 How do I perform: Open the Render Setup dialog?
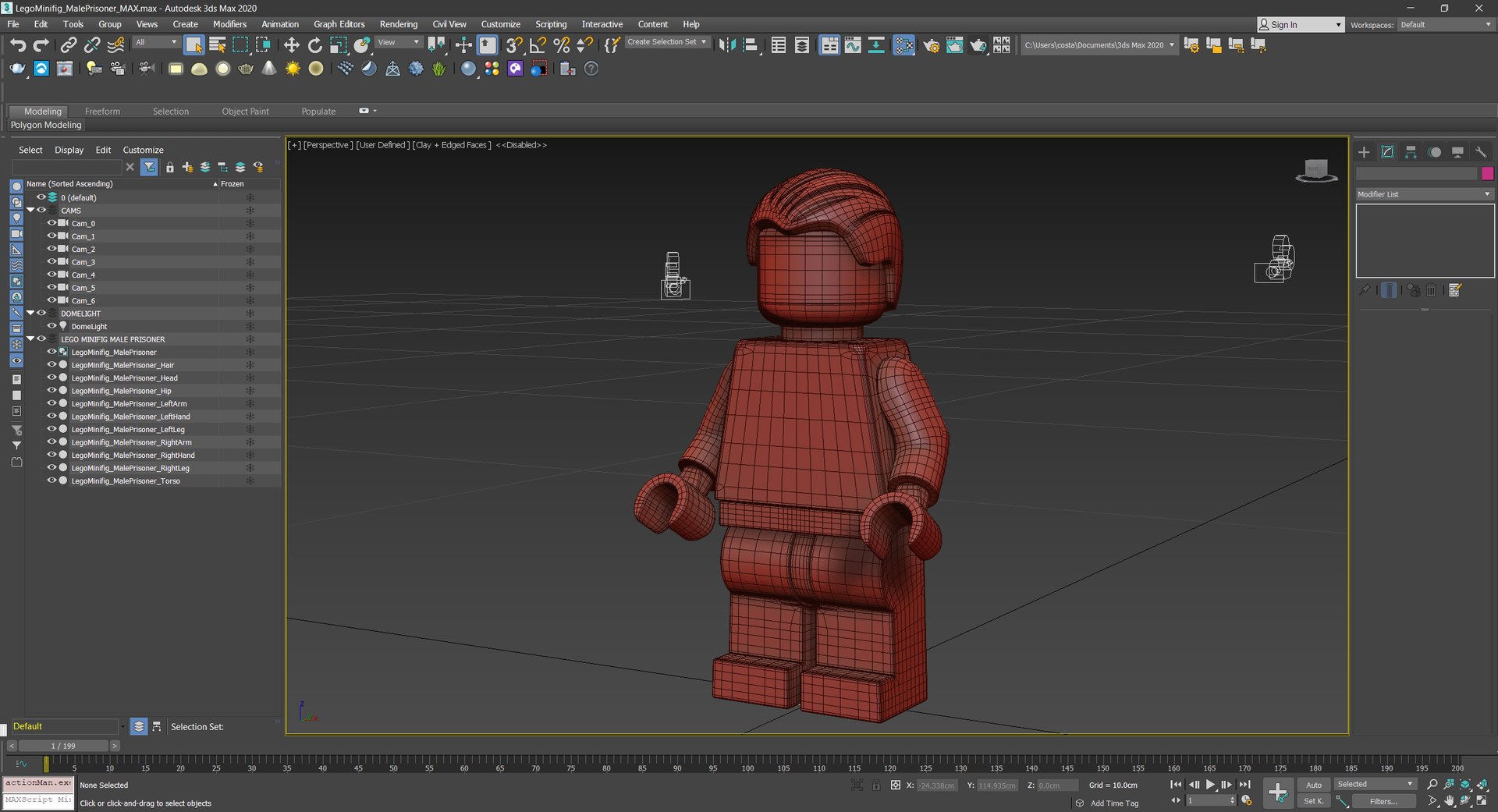[931, 45]
